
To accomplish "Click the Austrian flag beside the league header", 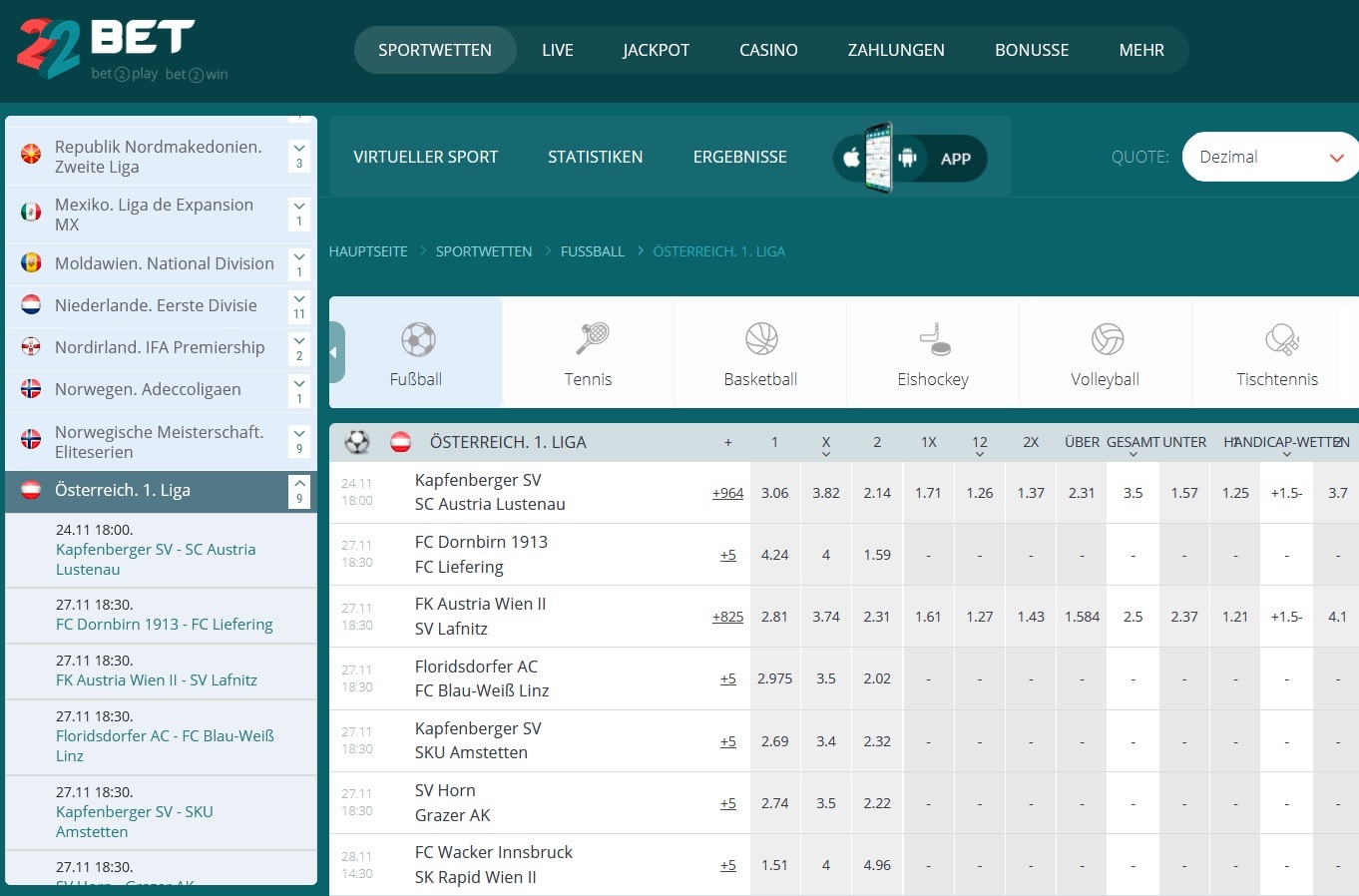I will pos(400,441).
